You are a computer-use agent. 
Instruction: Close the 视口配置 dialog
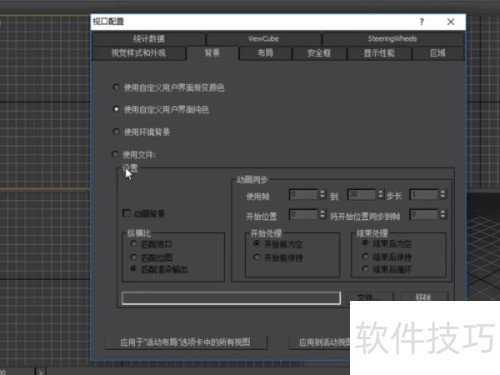point(451,22)
